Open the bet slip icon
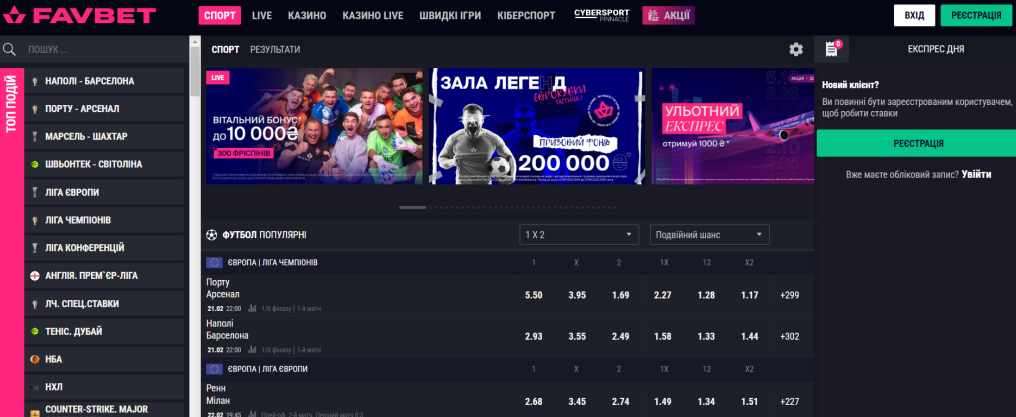 point(831,49)
